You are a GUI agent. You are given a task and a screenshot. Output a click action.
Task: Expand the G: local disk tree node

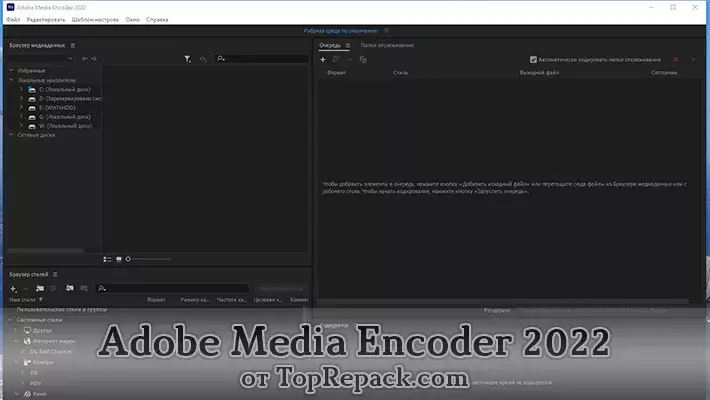coord(21,116)
